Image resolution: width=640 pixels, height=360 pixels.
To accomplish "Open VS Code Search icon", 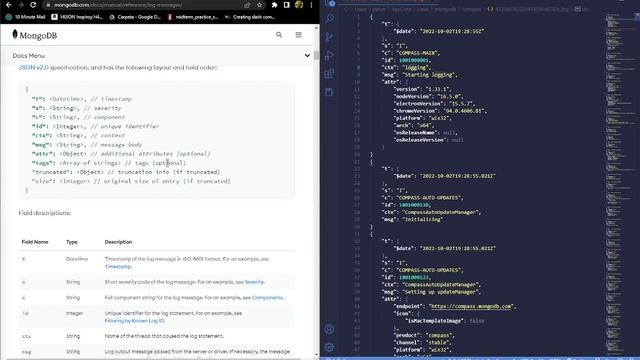I will pos(329,18).
